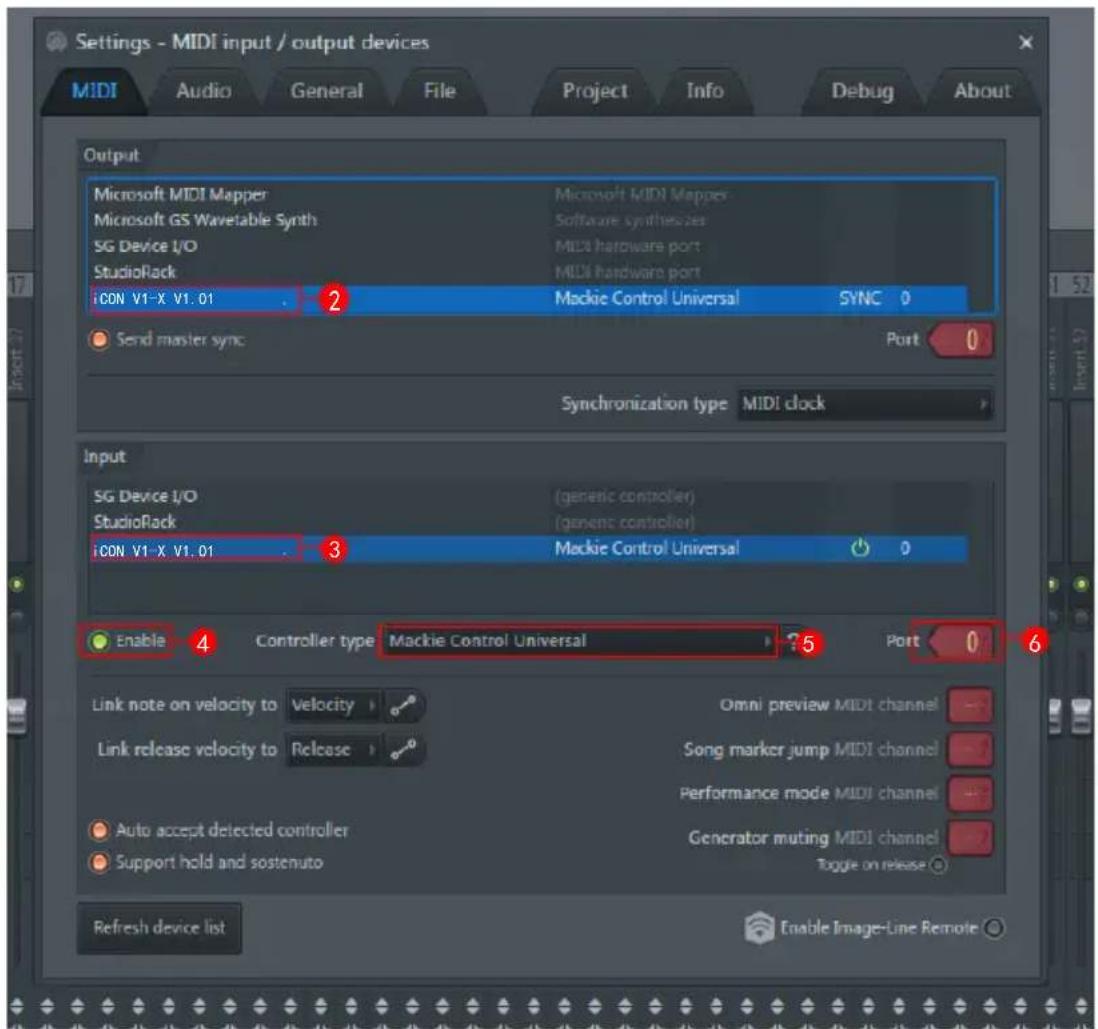Select SG Device I/O in Input list
The height and width of the screenshot is (1029, 1098).
[530, 497]
